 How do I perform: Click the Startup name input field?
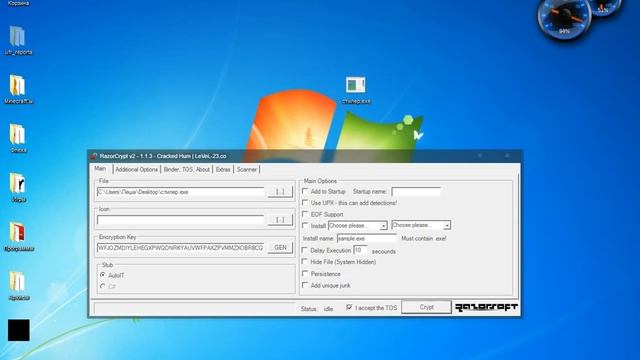click(416, 191)
